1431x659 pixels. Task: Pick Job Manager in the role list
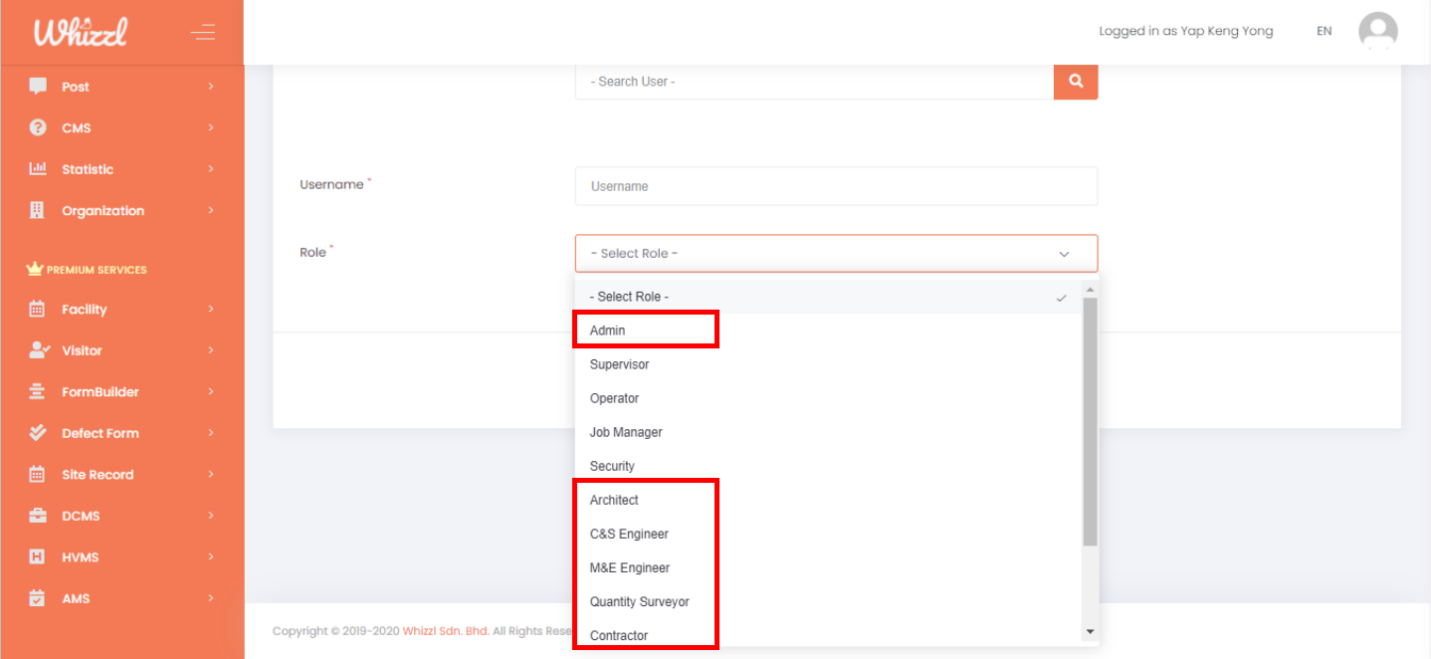pyautogui.click(x=626, y=432)
